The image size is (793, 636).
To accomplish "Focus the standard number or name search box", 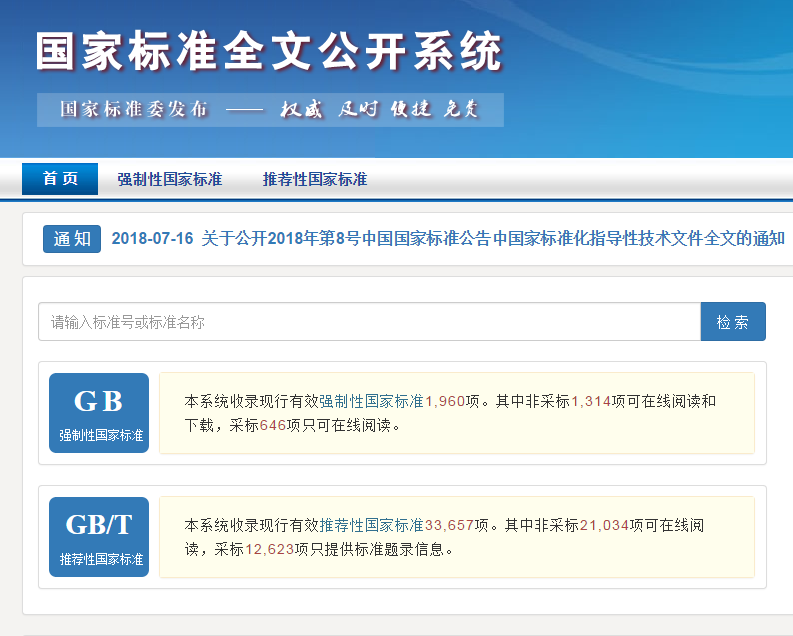I will point(369,322).
